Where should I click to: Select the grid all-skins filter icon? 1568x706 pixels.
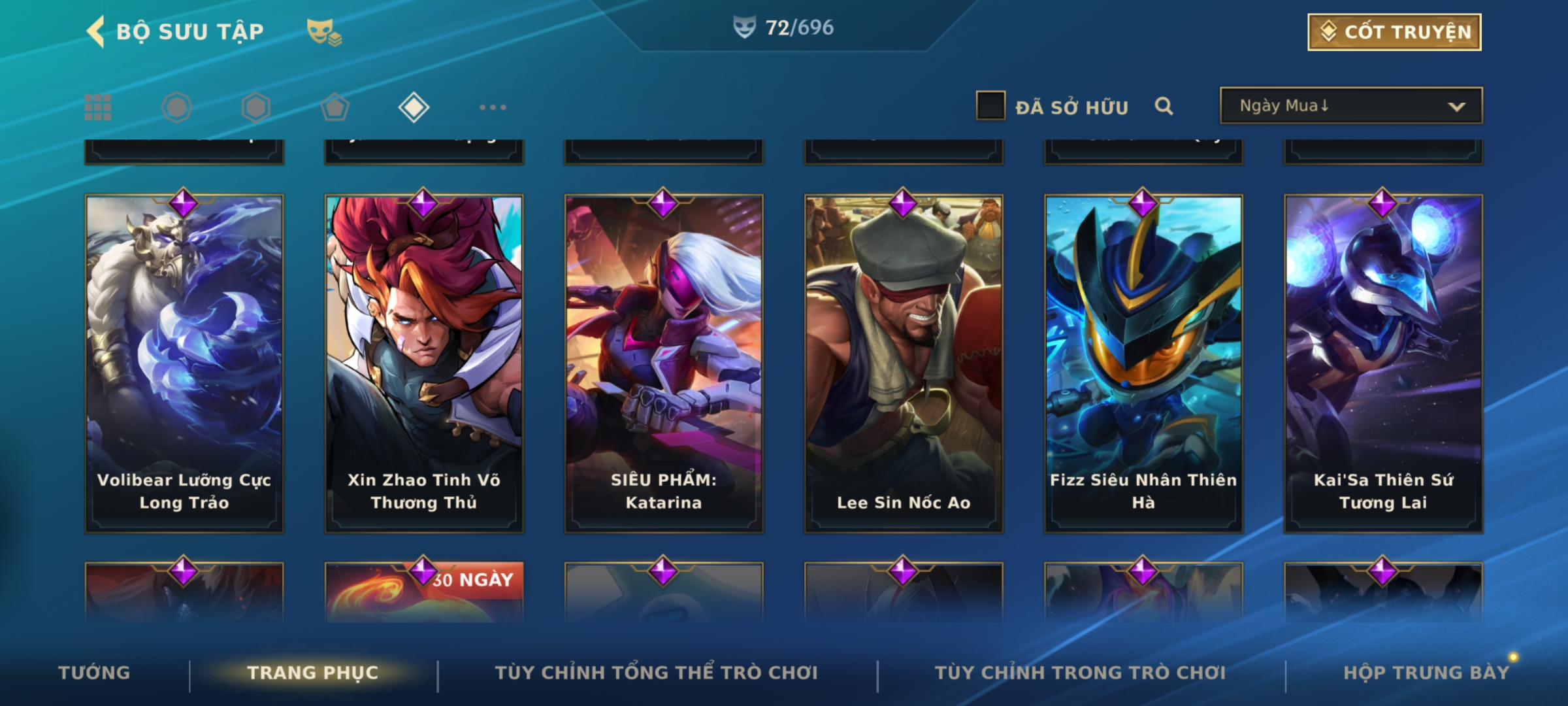tap(98, 107)
